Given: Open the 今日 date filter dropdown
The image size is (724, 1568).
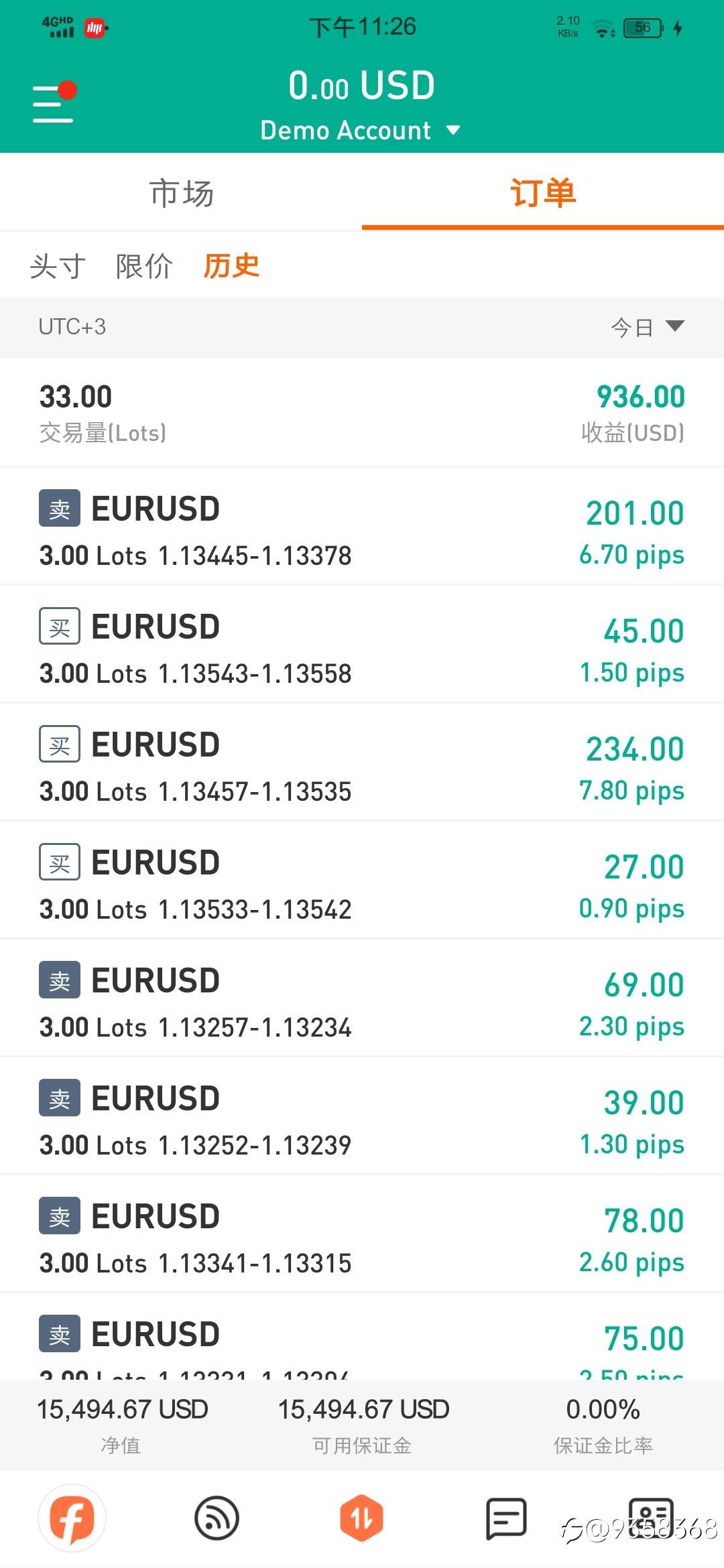Looking at the screenshot, I should point(646,327).
